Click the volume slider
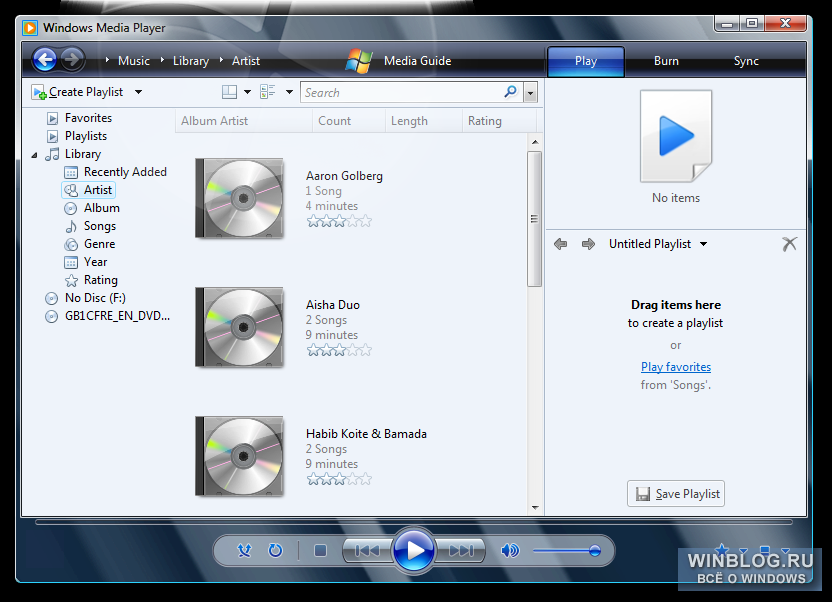Viewport: 832px width, 602px height. coord(566,551)
